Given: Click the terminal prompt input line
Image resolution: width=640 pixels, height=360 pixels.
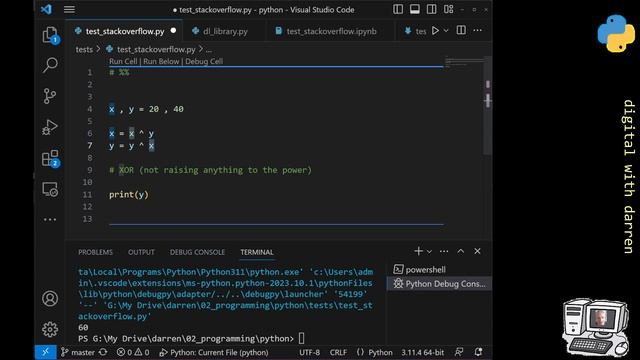Looking at the screenshot, I should click(x=191, y=338).
